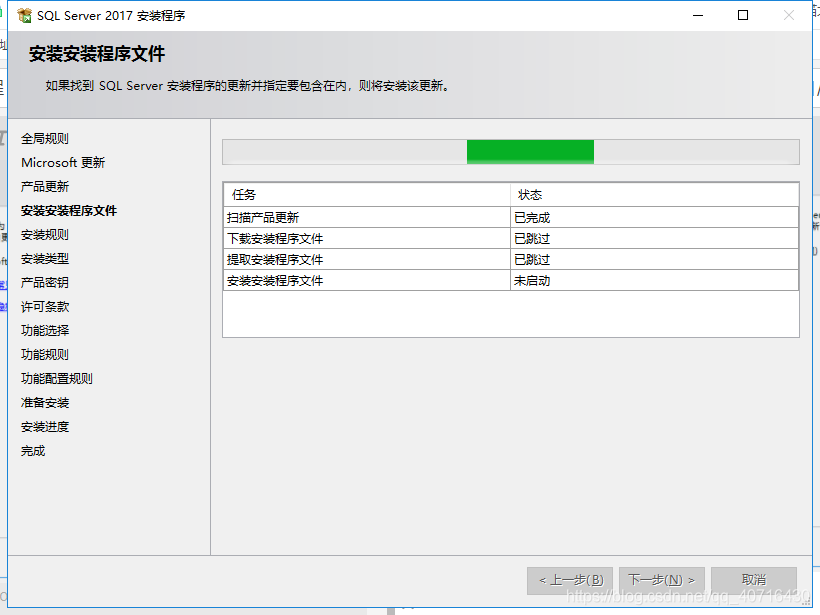Viewport: 820px width, 615px height.
Task: Click the 已跳过 status for 下载安装程序文件
Action: click(654, 238)
